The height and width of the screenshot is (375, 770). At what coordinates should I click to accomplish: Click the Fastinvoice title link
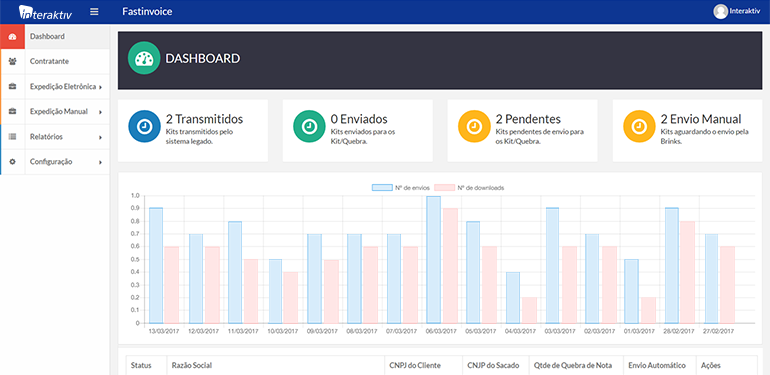[147, 11]
